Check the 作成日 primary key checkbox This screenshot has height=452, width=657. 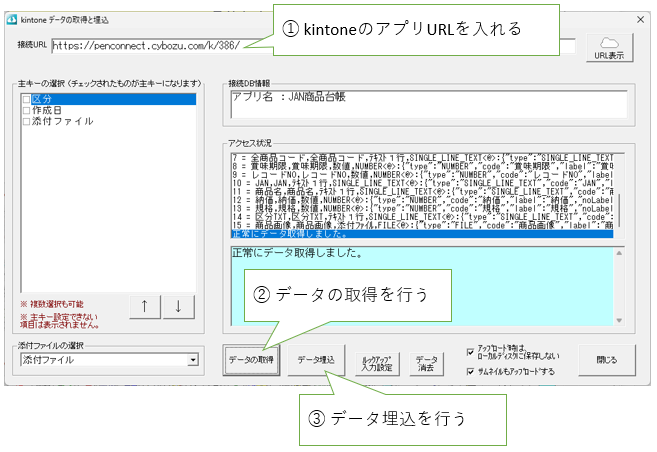[27, 111]
